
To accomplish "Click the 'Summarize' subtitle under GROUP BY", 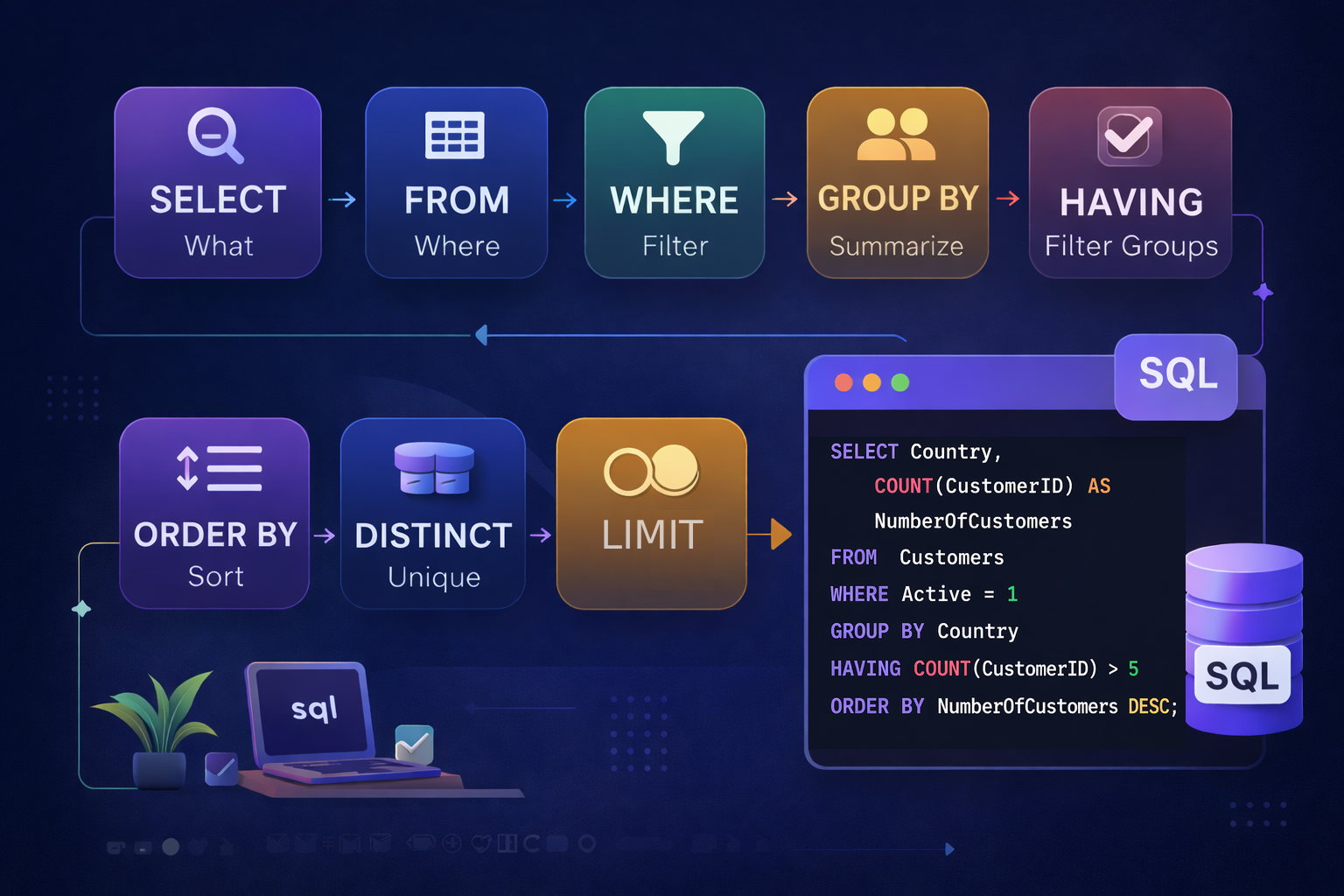I will pyautogui.click(x=897, y=246).
